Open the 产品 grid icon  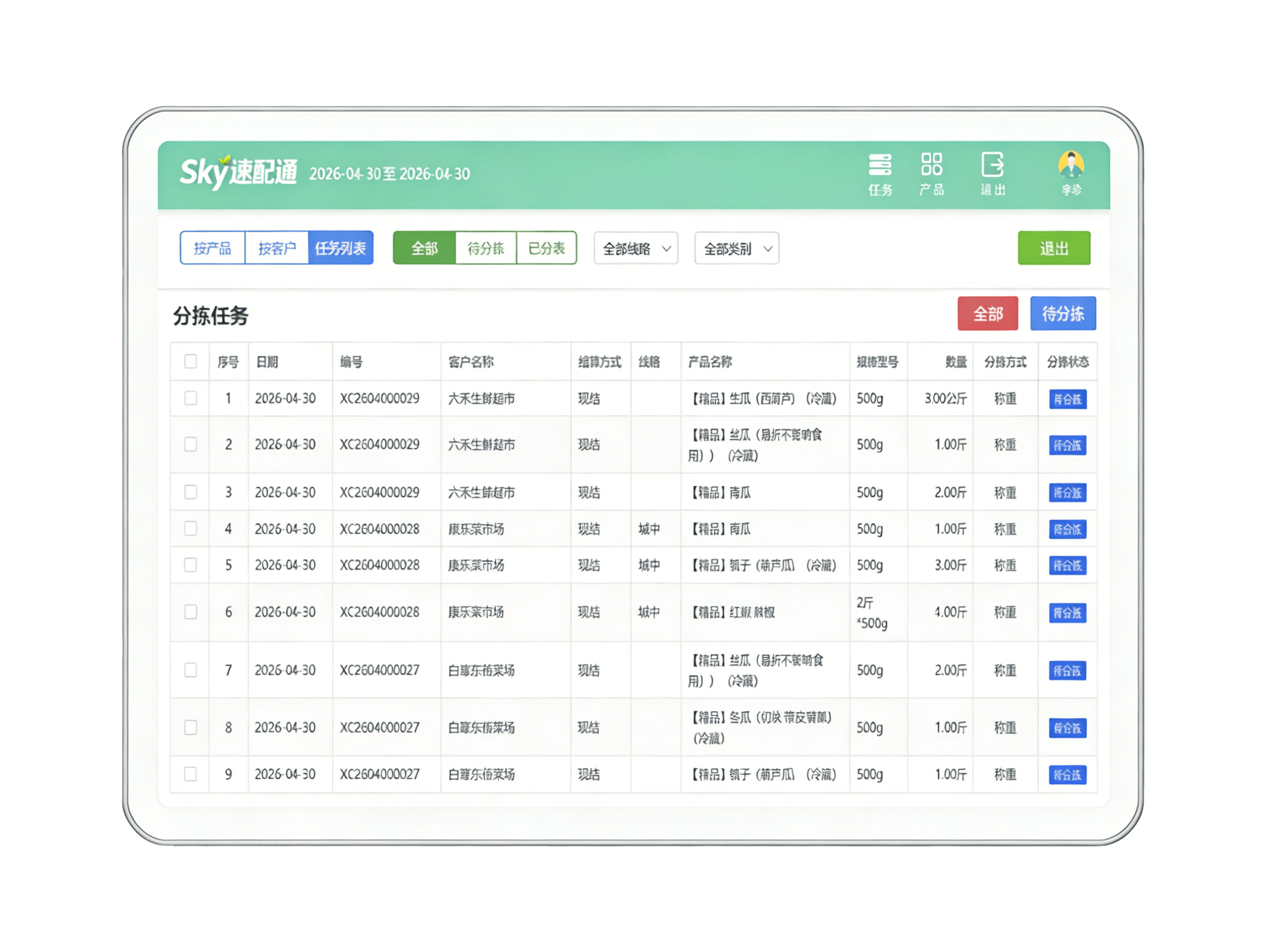click(931, 174)
